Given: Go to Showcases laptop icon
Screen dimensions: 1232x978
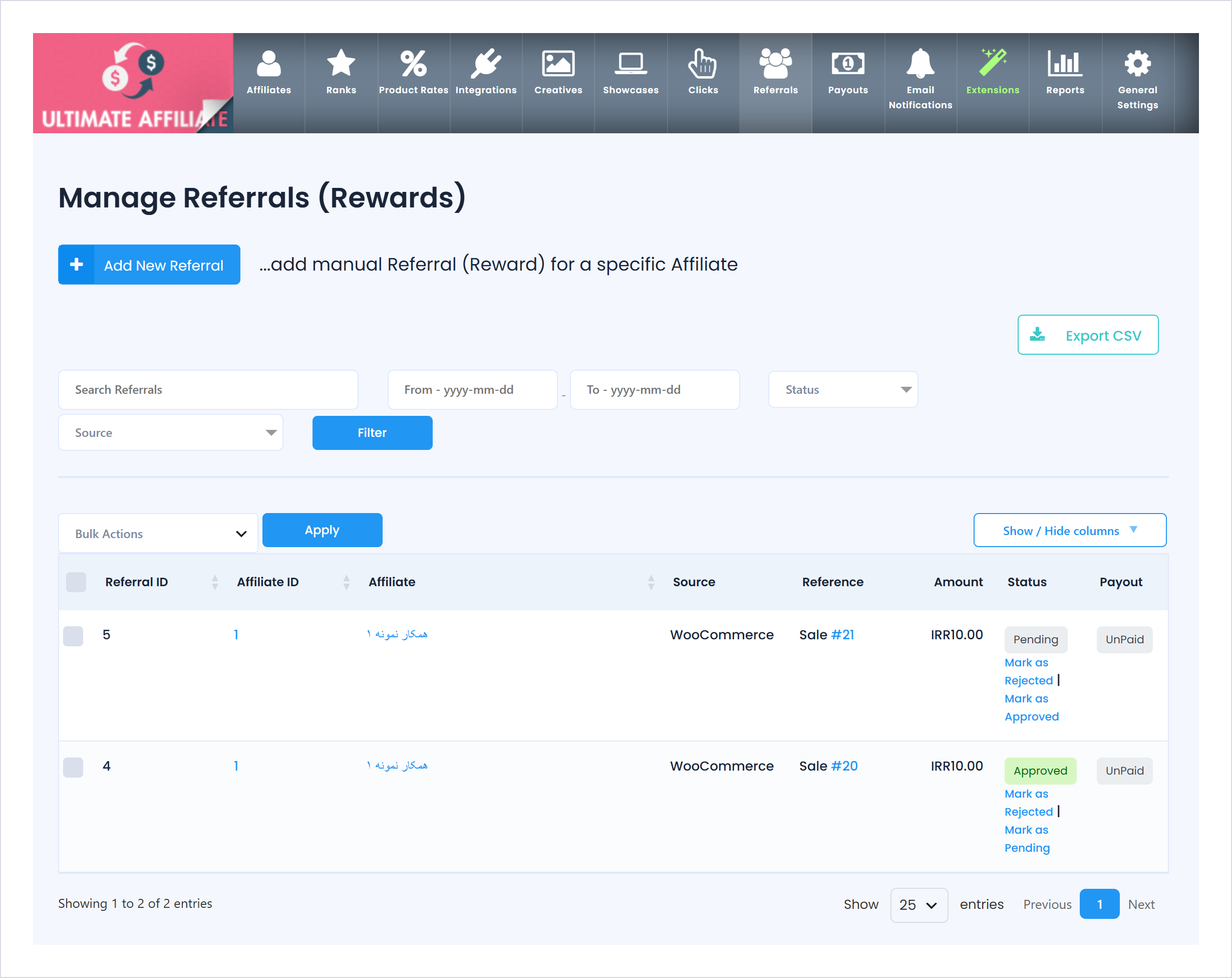Looking at the screenshot, I should click(x=631, y=63).
